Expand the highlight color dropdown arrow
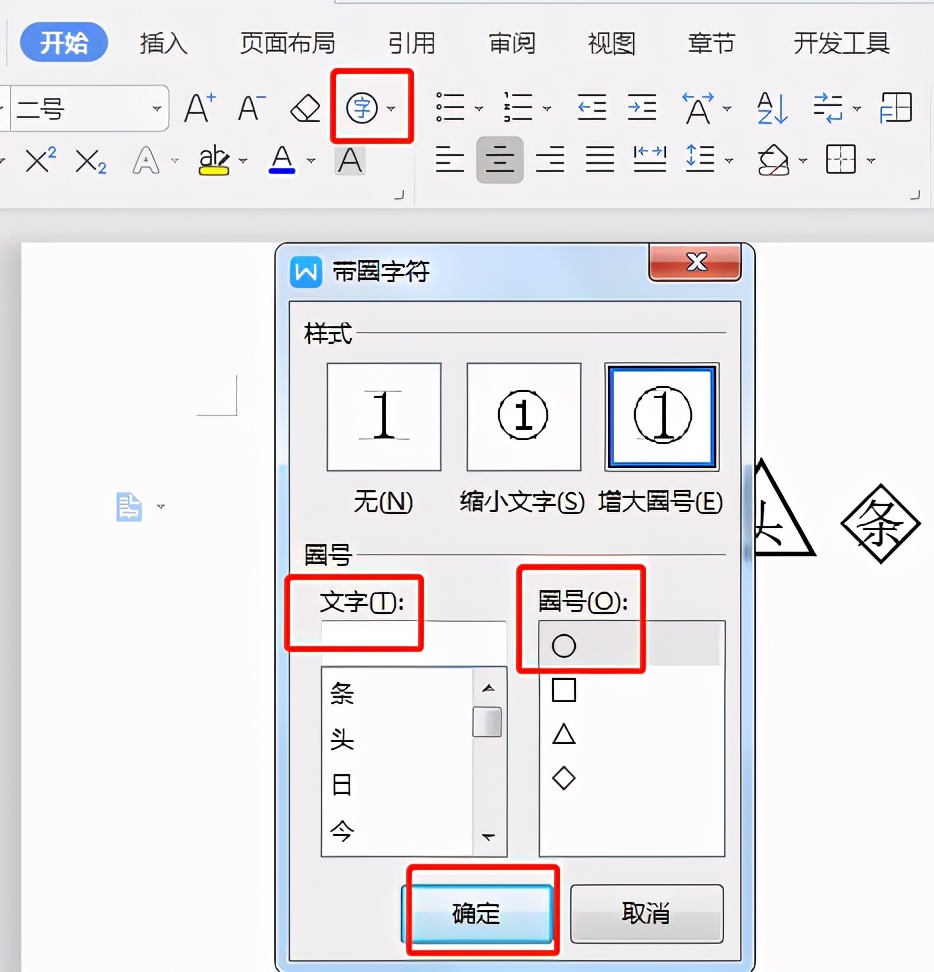 tap(243, 161)
